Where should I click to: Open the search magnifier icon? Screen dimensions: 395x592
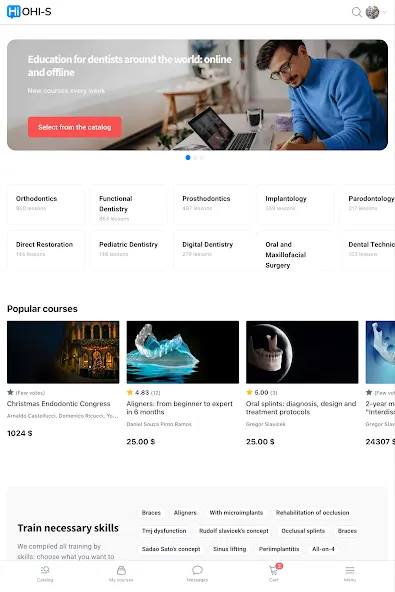pyautogui.click(x=356, y=12)
